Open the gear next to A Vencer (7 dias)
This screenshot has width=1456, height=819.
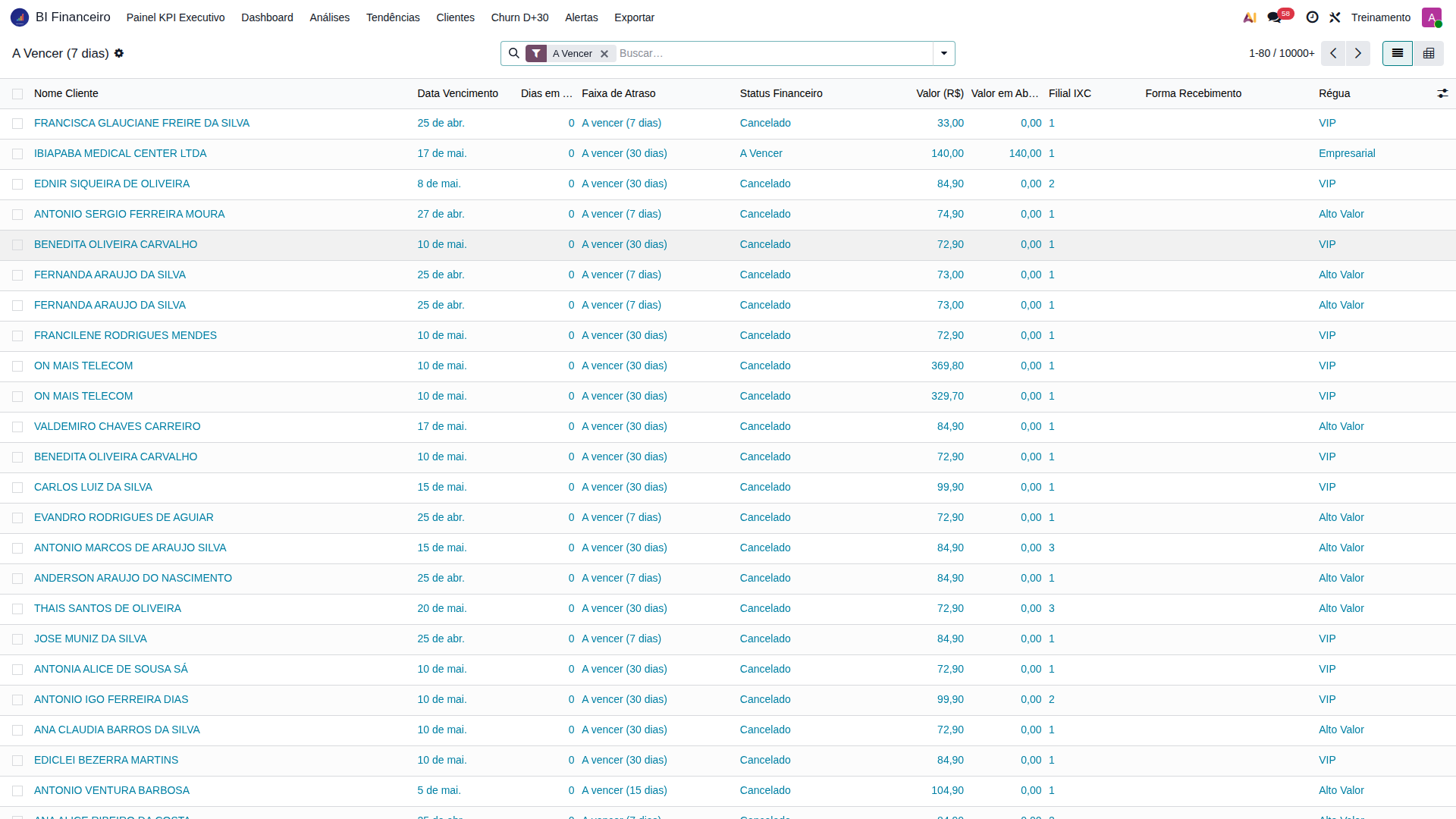point(119,53)
